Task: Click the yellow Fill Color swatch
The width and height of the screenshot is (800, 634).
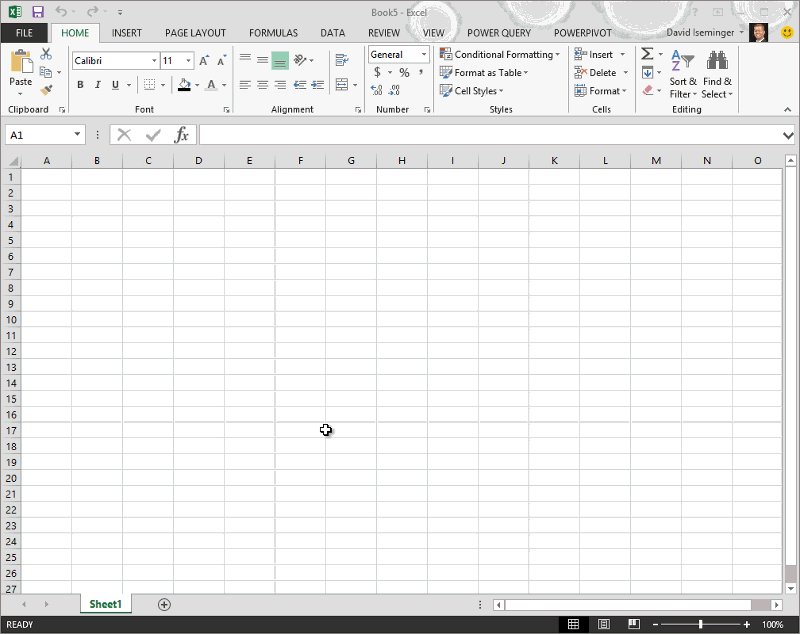Action: pos(184,85)
